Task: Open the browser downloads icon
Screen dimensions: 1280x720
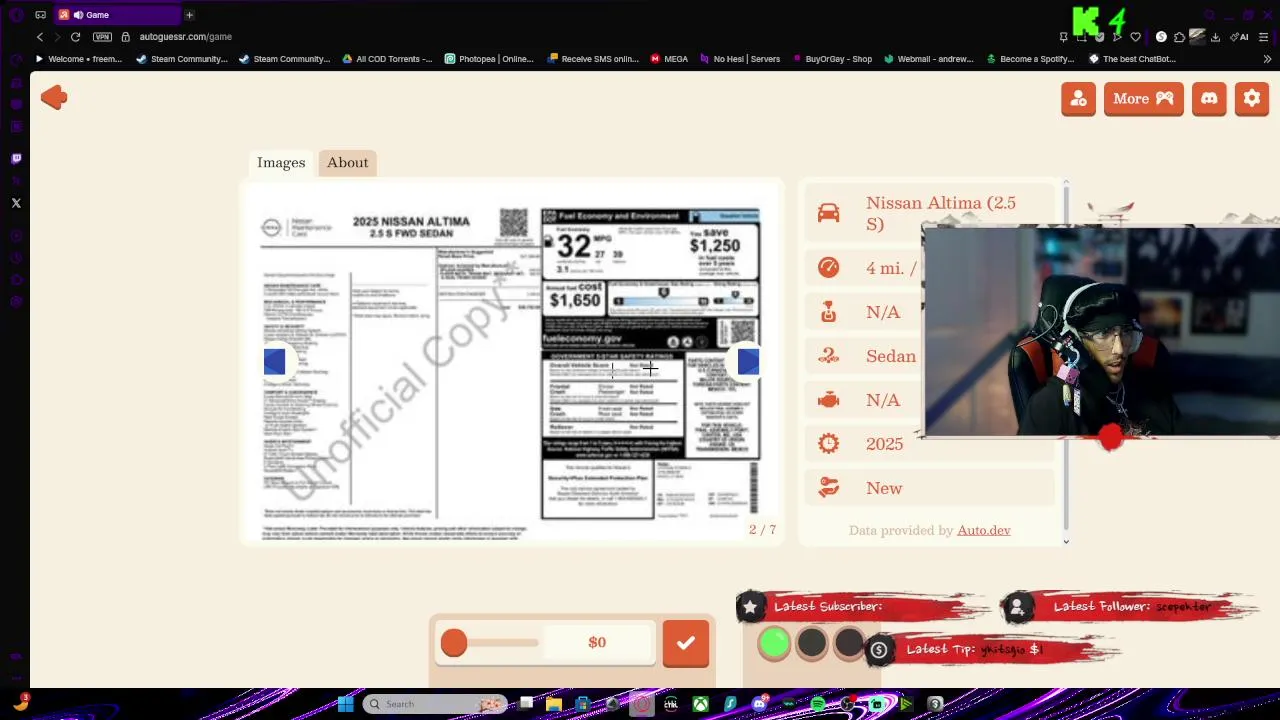Action: click(x=1215, y=37)
